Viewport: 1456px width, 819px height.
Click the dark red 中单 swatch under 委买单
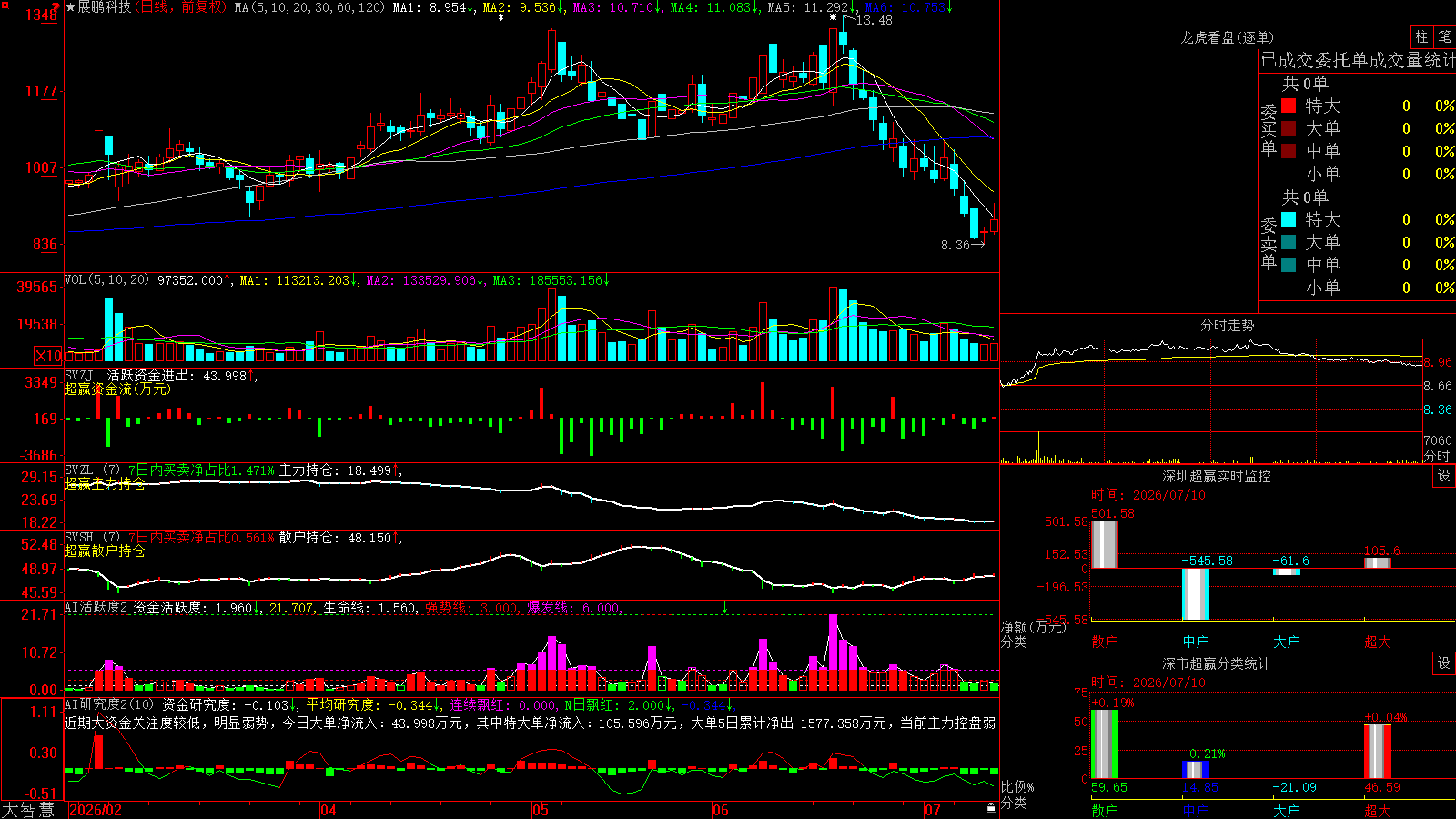(x=1289, y=151)
